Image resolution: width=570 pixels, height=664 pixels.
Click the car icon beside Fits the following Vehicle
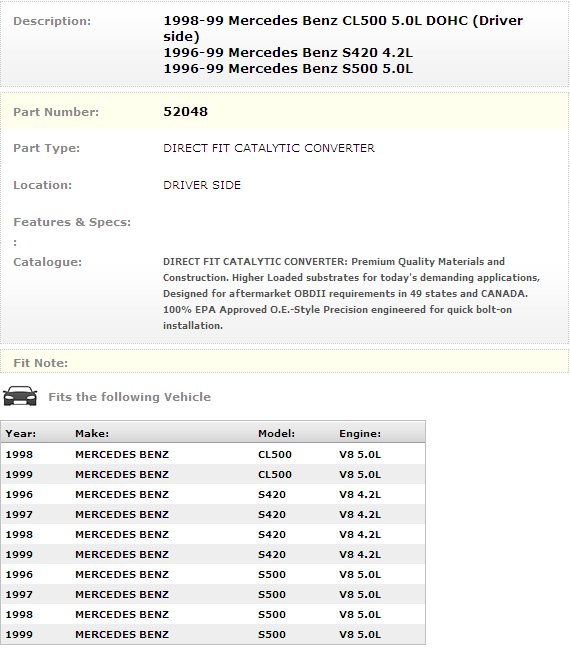point(20,396)
